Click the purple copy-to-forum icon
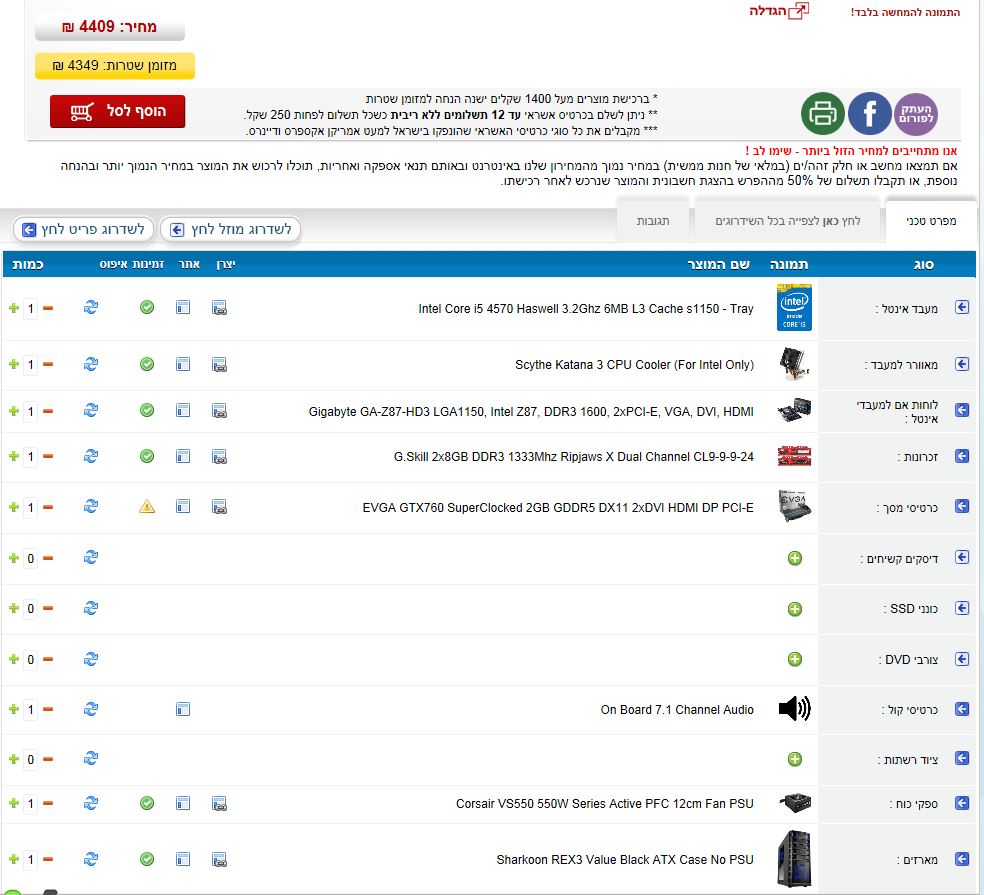This screenshot has width=984, height=895. point(915,113)
